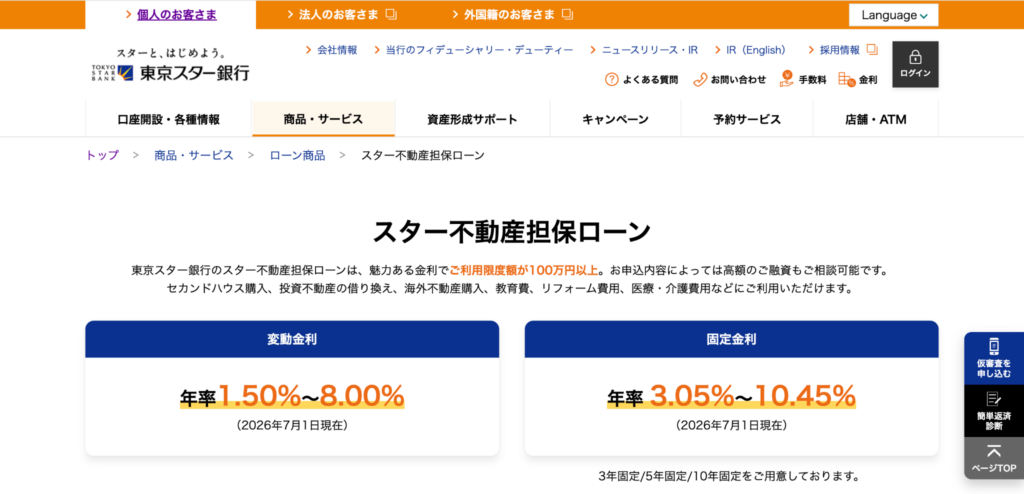Expand the 商品・サービス navigation menu
The height and width of the screenshot is (494, 1024).
323,119
